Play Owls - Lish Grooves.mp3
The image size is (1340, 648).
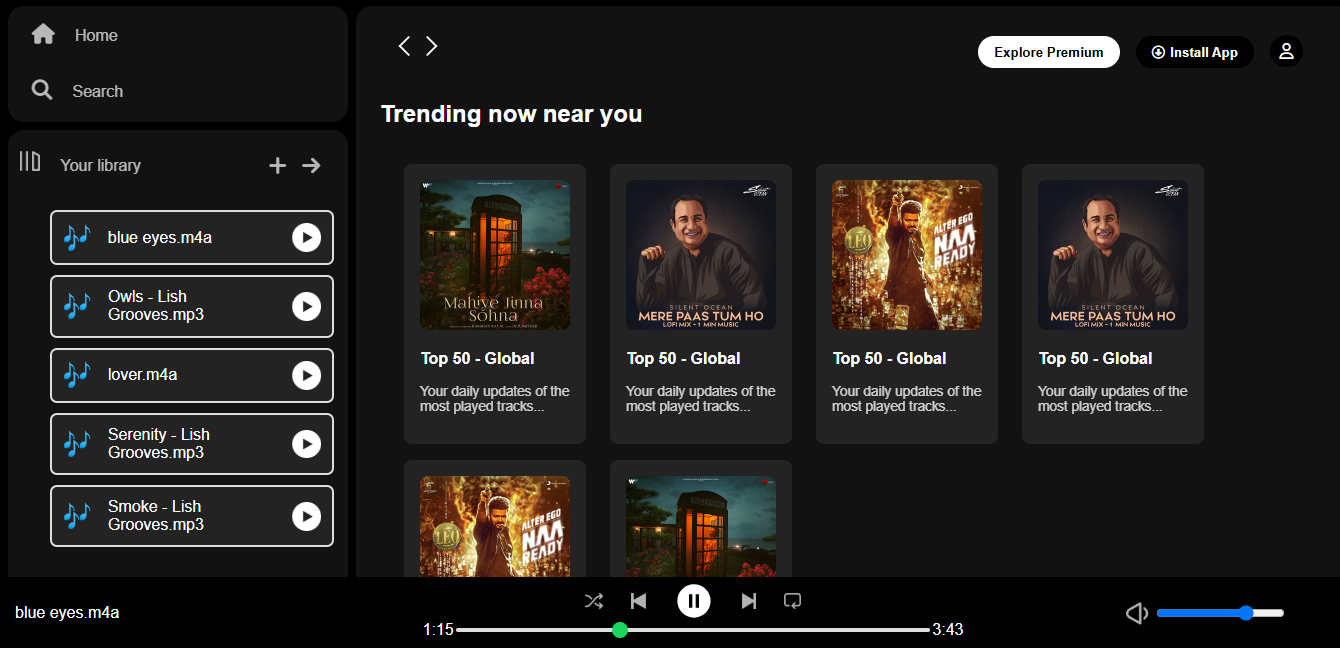tap(306, 306)
